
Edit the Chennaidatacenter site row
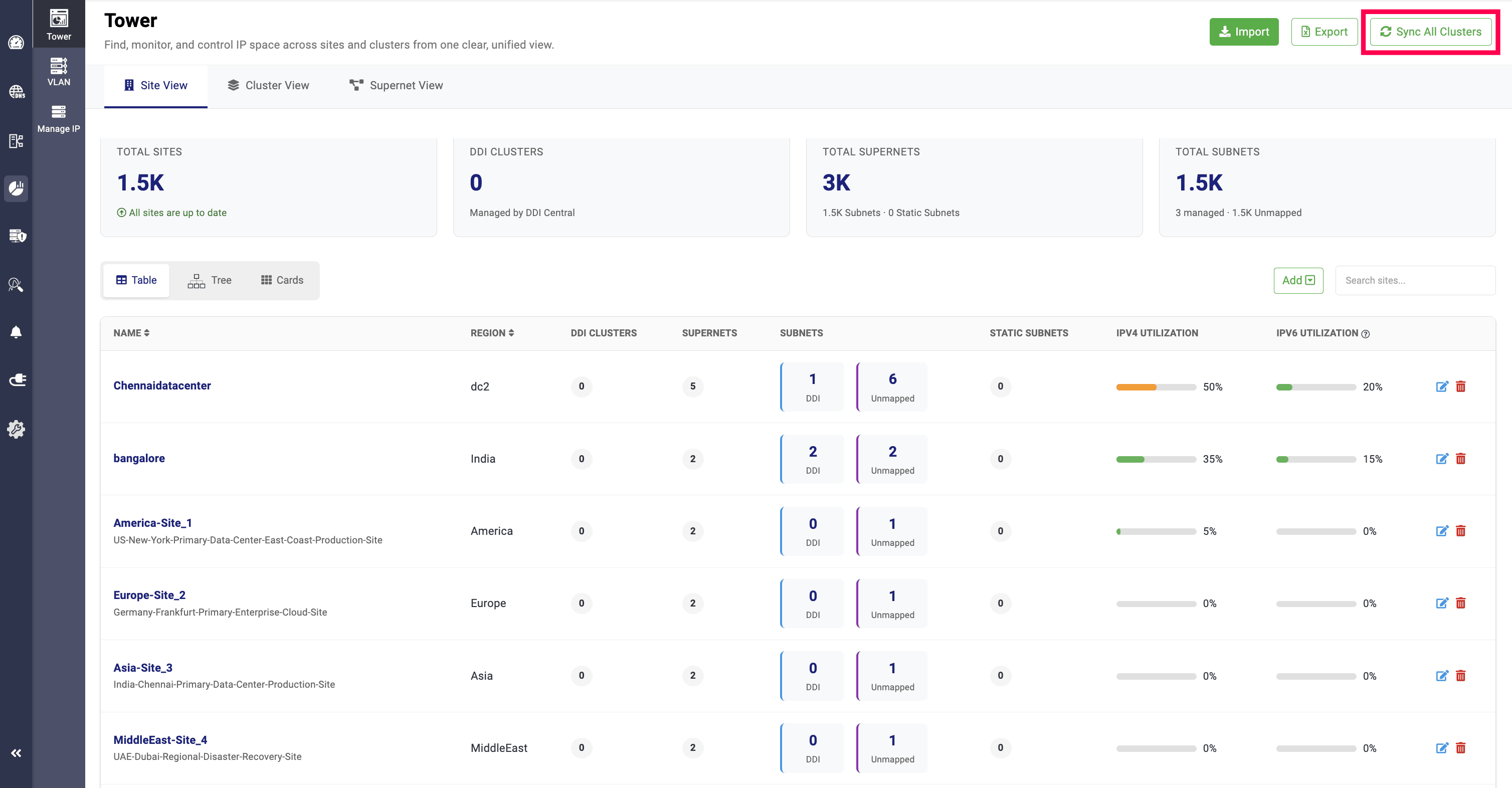coord(1442,386)
